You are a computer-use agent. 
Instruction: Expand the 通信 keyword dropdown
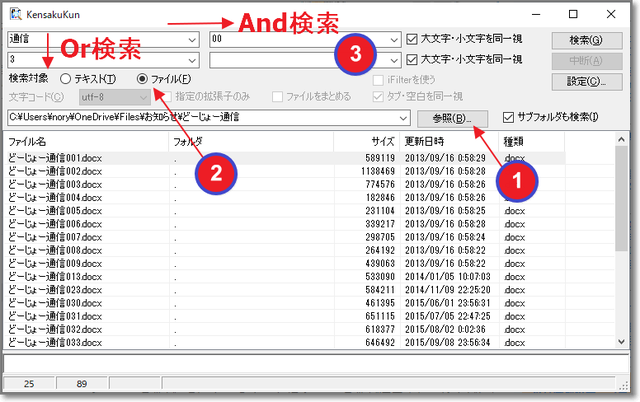[193, 40]
